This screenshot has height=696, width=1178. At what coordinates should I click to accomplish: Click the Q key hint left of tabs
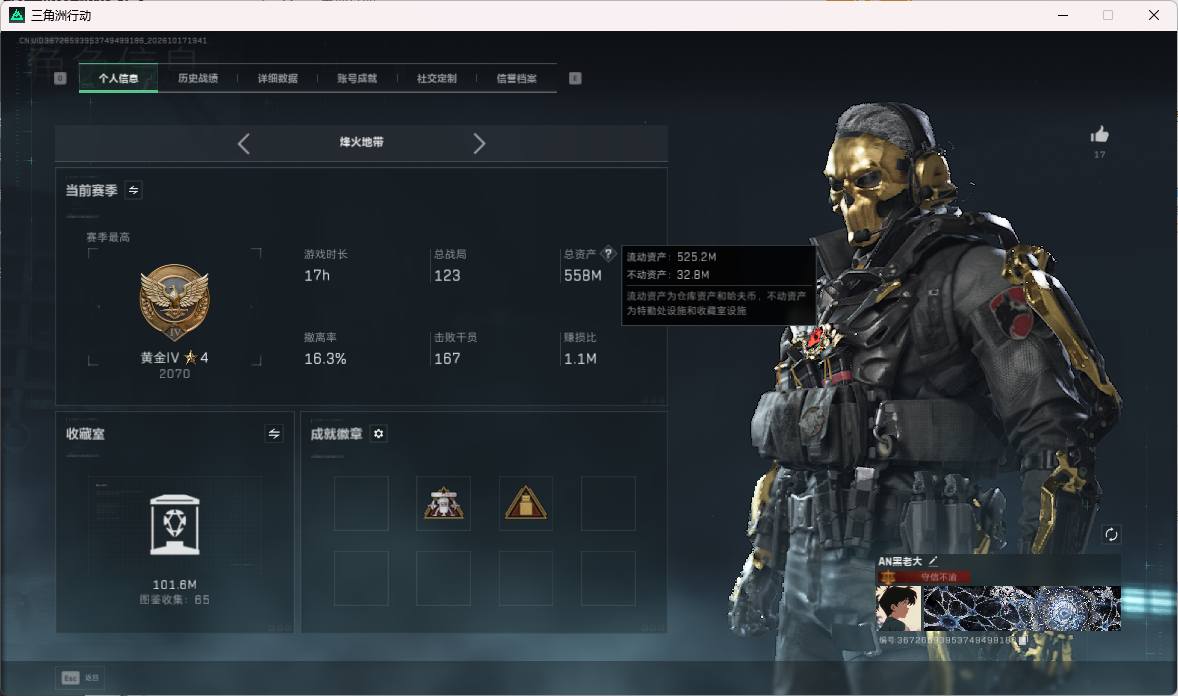60,78
